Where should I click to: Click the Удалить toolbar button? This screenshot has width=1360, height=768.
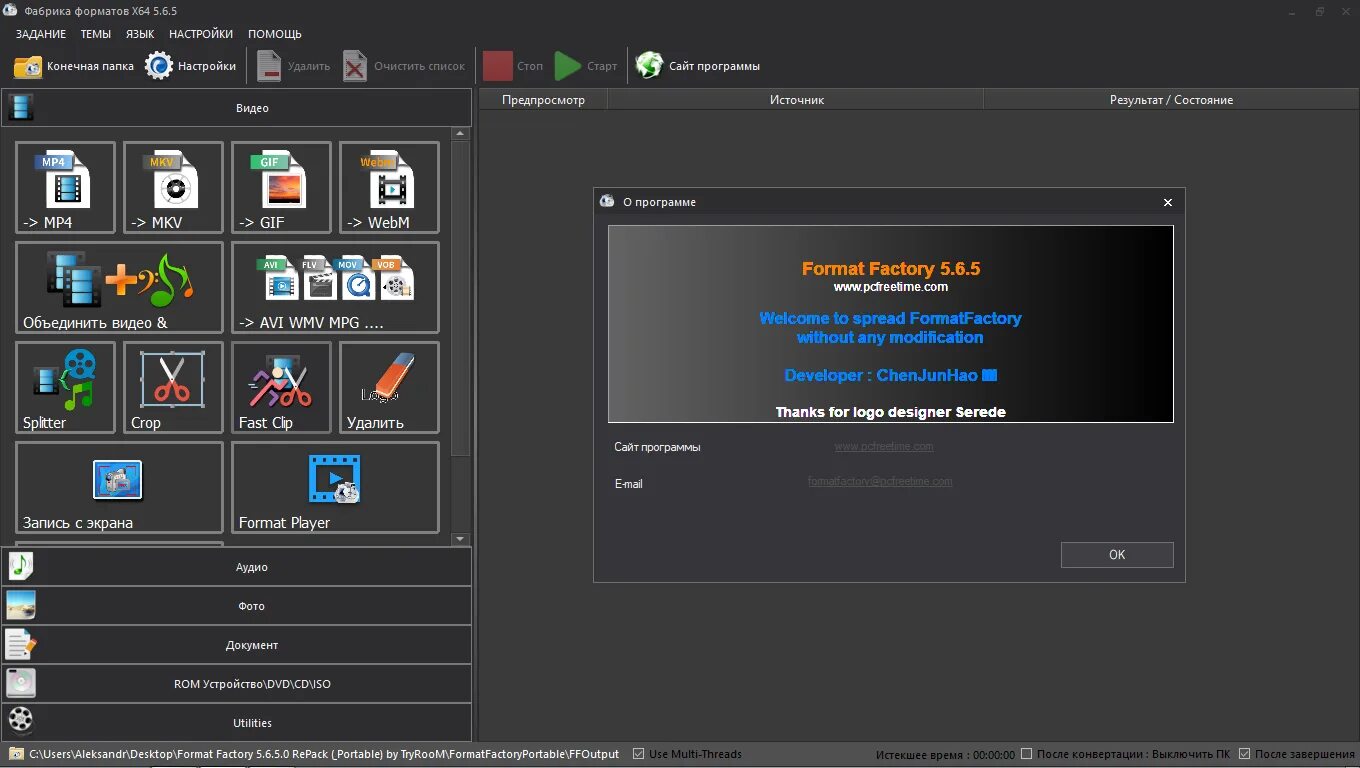pos(293,66)
